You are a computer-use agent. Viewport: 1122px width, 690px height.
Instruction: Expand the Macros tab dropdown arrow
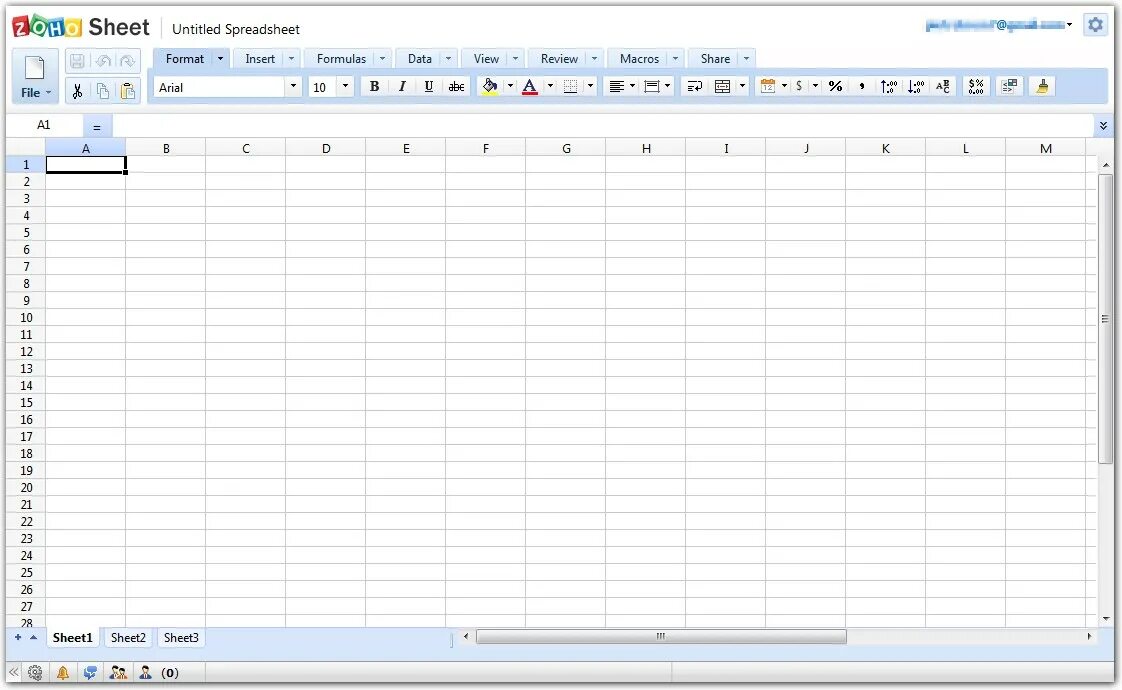[675, 59]
